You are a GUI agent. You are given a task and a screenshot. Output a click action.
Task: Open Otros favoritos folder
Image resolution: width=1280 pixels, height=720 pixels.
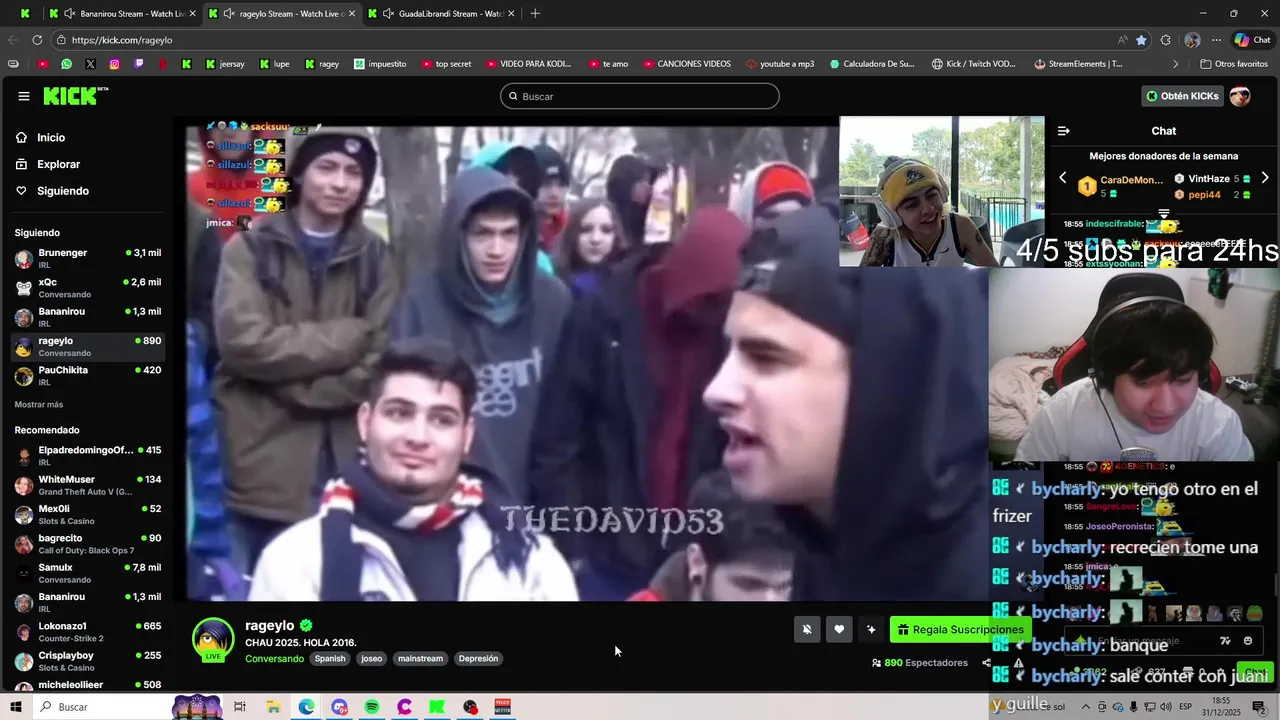pyautogui.click(x=1234, y=64)
